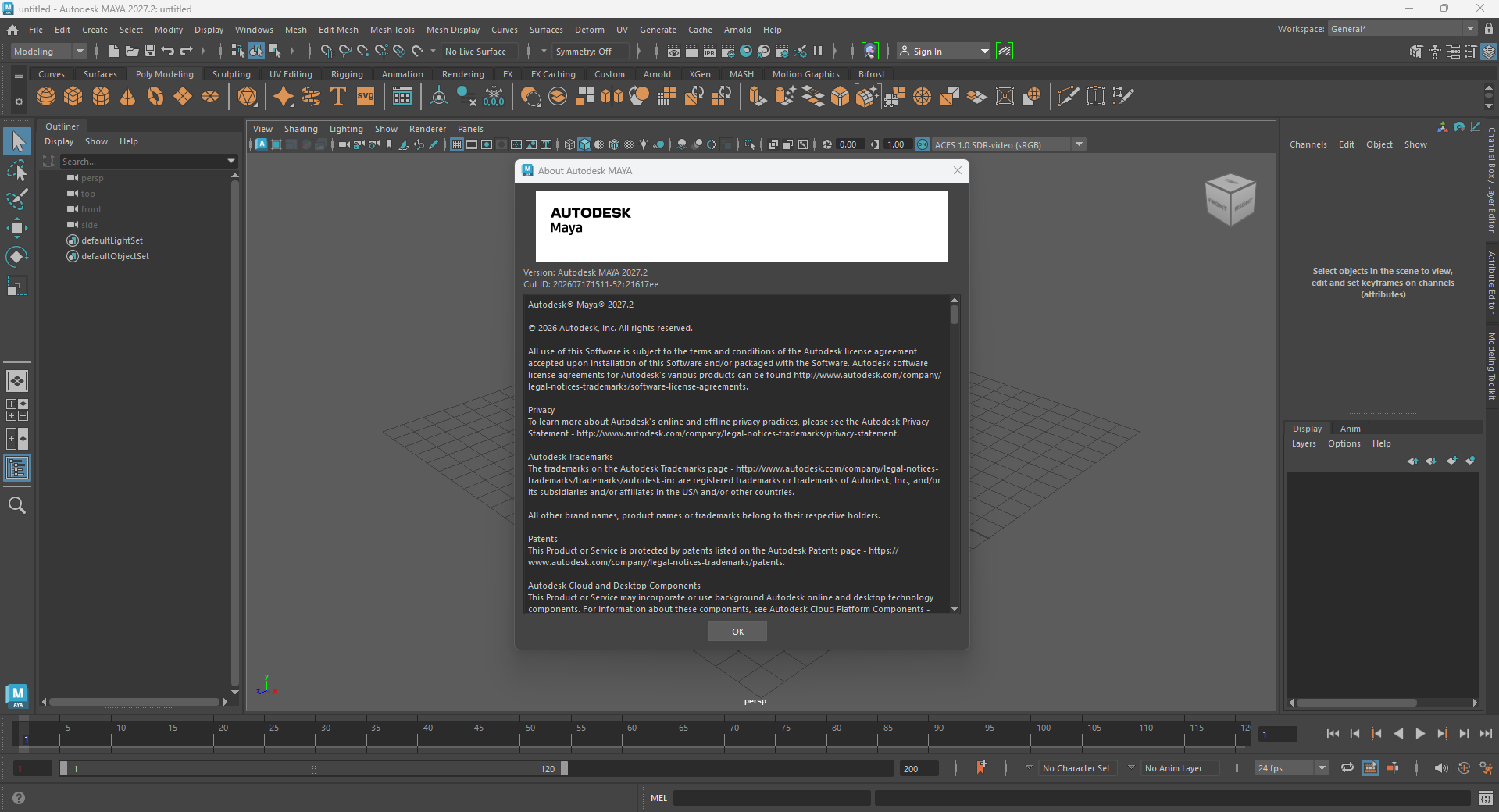Expand the Sign In dropdown arrow
The image size is (1499, 812).
point(984,52)
